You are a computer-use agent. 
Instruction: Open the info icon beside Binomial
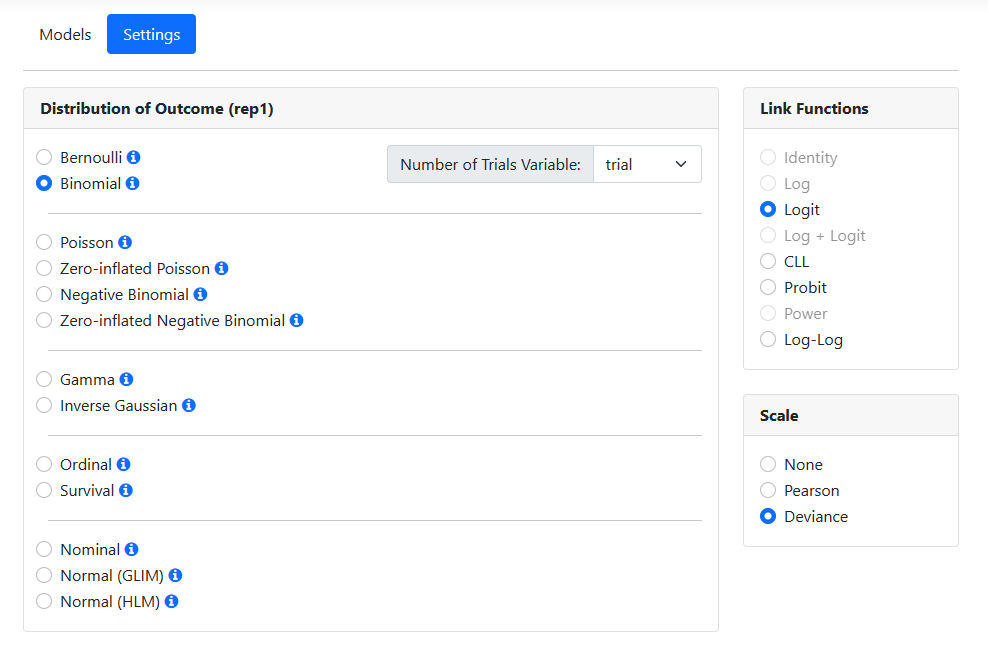tap(133, 184)
